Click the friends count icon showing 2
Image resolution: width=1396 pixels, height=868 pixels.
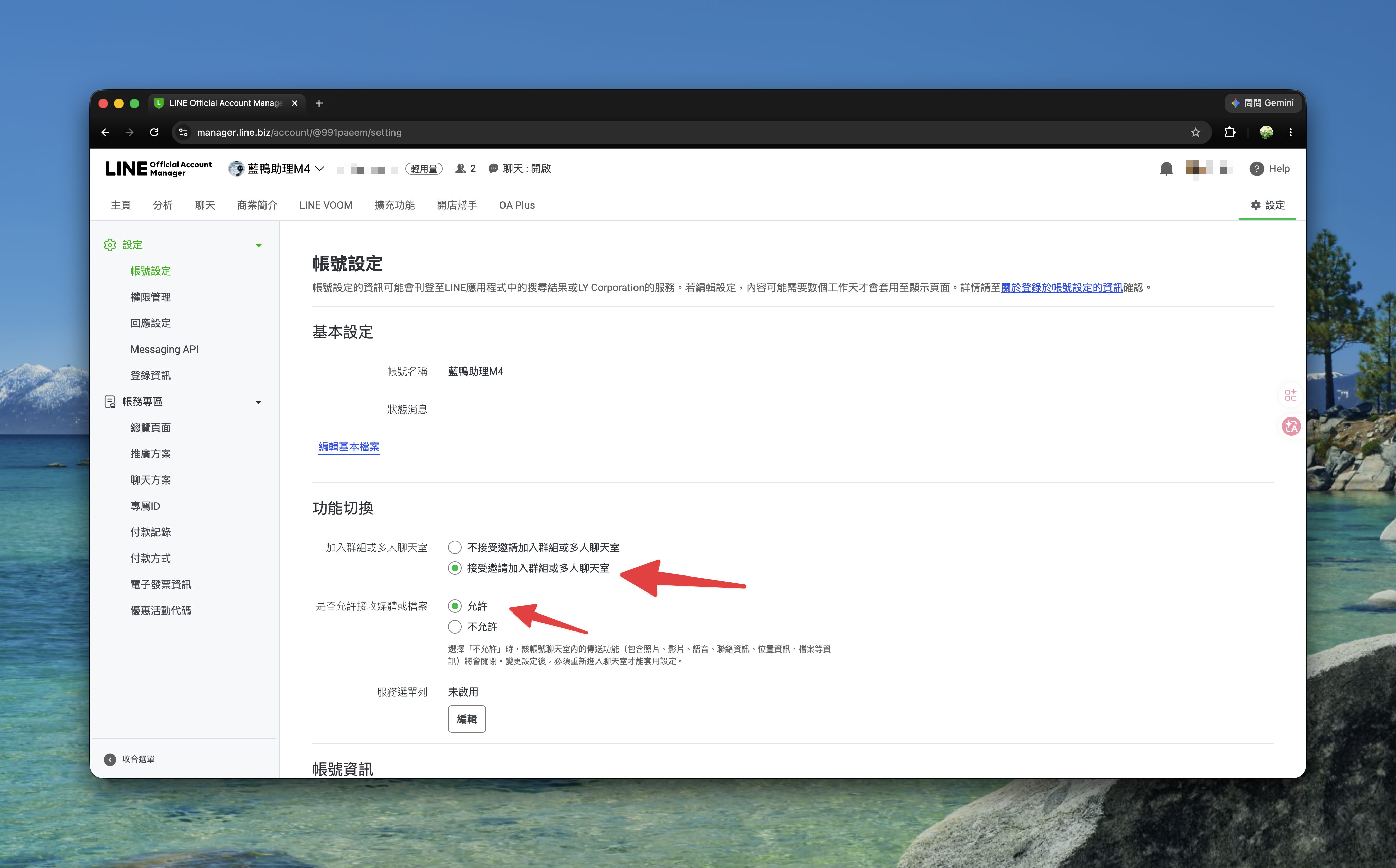pos(461,169)
